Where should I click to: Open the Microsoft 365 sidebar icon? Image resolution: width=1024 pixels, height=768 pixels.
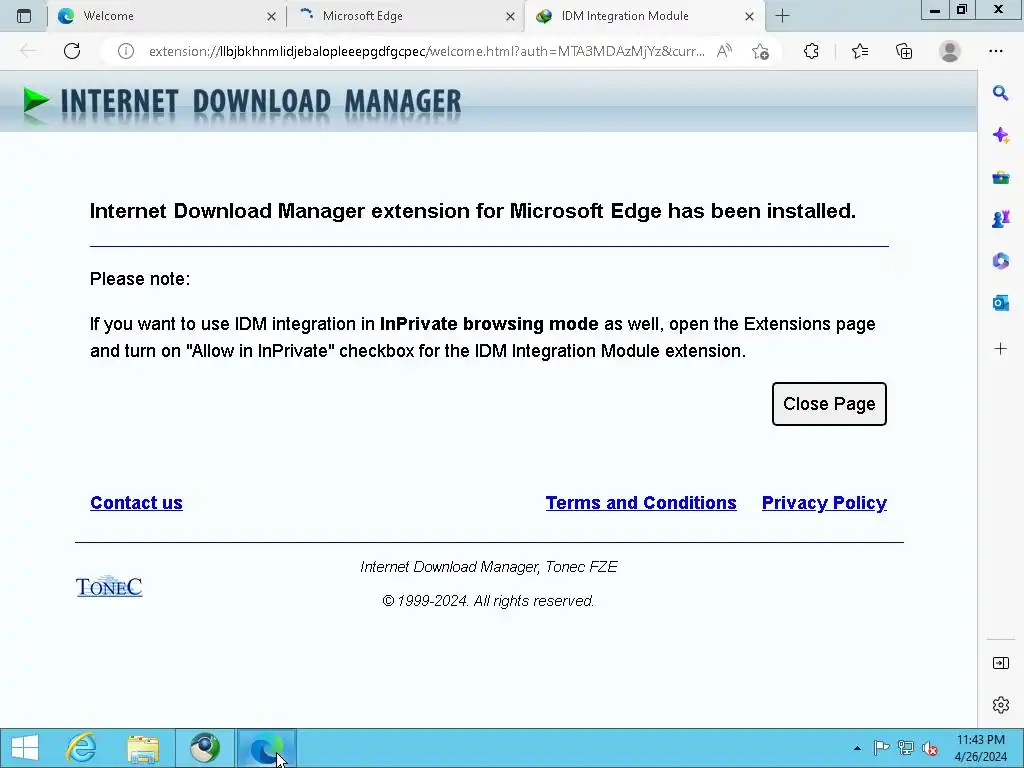pyautogui.click(x=1000, y=261)
